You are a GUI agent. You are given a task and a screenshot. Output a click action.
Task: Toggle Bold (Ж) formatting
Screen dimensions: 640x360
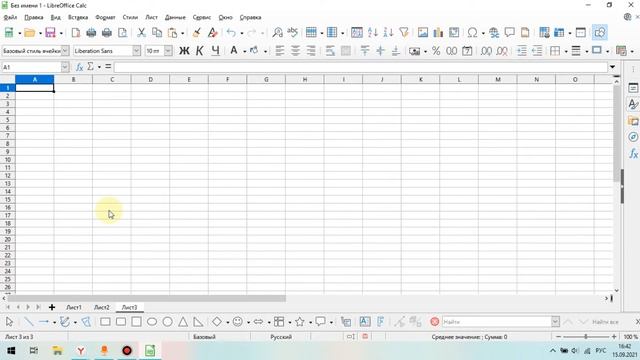coord(184,51)
